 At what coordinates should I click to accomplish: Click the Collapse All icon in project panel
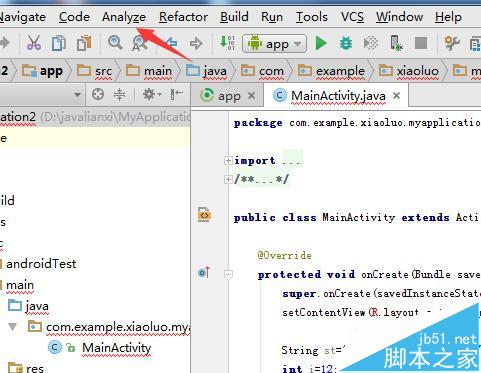[x=119, y=95]
